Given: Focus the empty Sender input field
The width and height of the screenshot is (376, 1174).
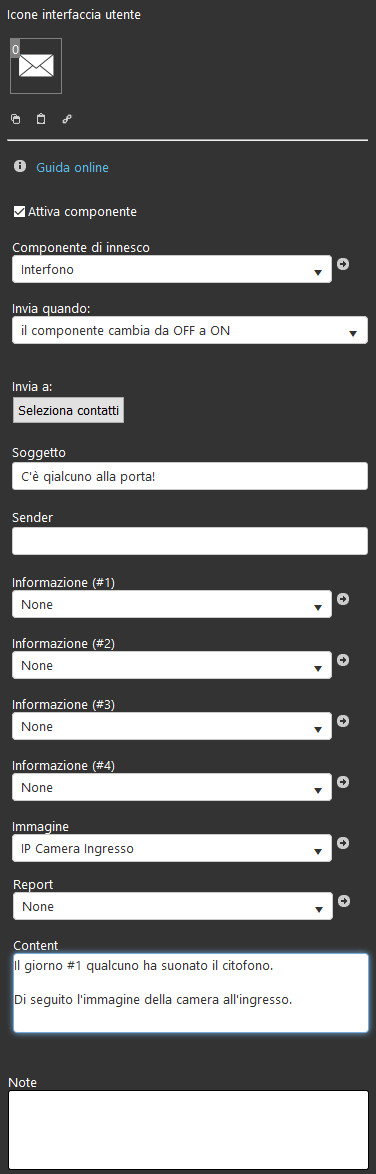Looking at the screenshot, I should (x=189, y=541).
